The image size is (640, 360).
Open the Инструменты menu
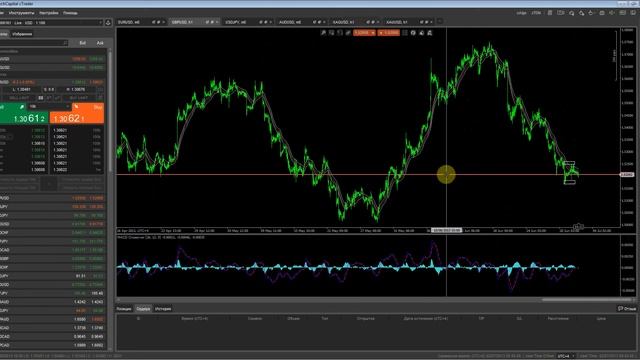pos(21,13)
